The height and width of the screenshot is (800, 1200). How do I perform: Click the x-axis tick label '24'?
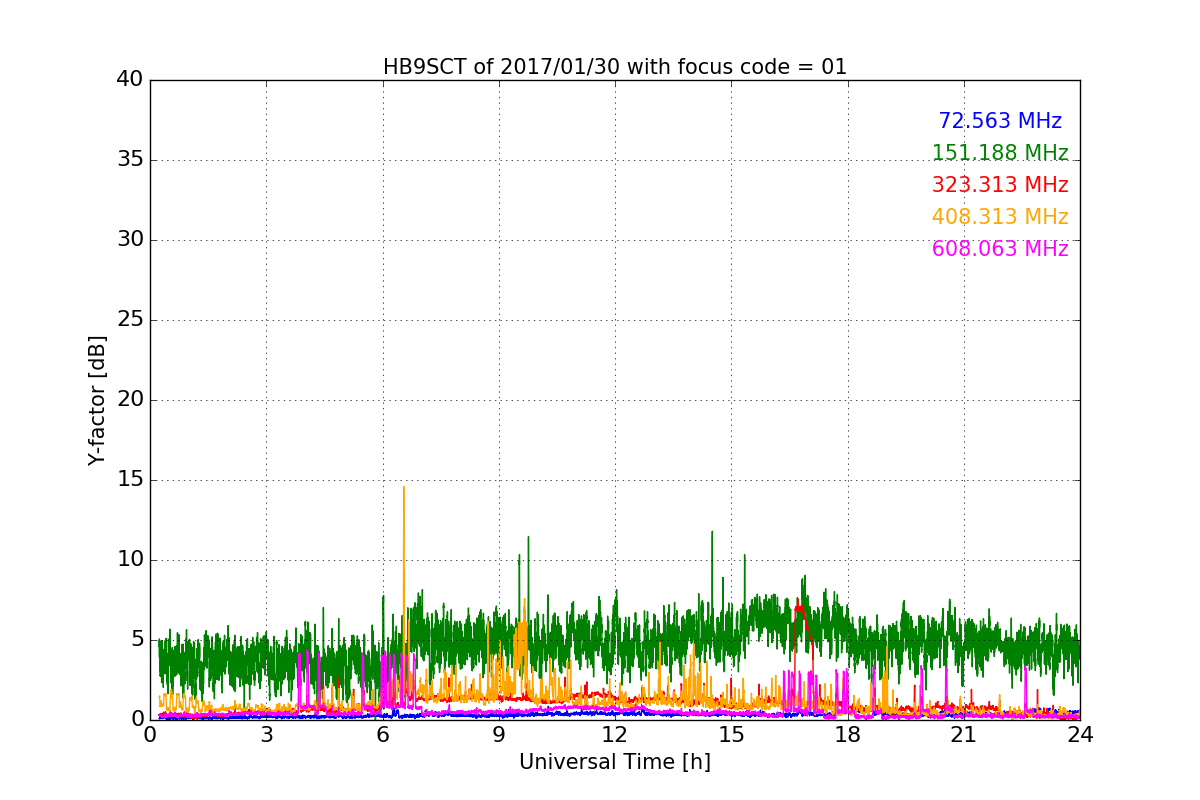click(1080, 735)
